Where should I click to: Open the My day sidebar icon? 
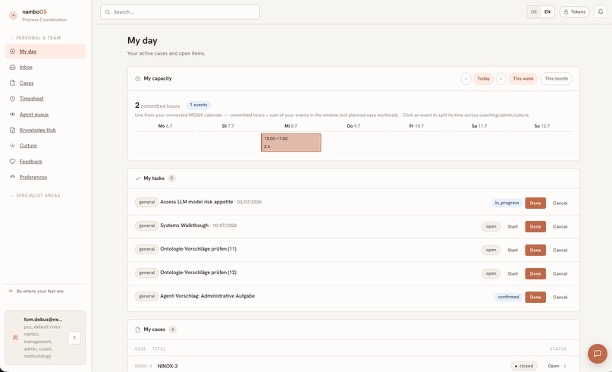[12, 52]
